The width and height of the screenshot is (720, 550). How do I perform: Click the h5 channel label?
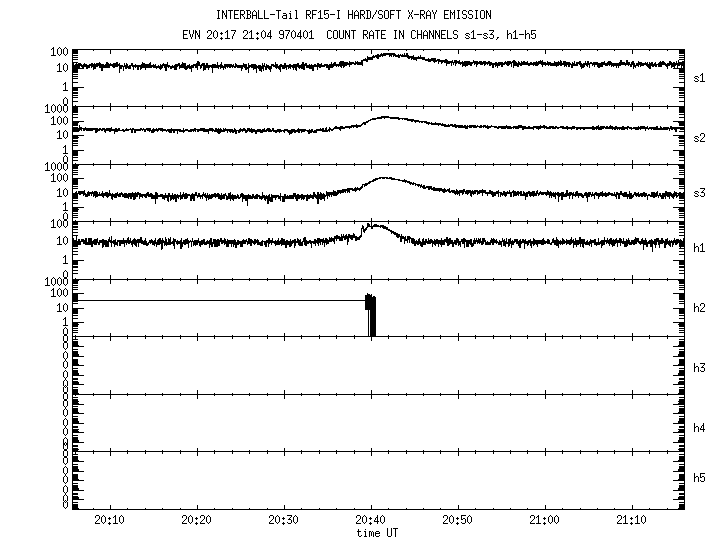(x=700, y=478)
